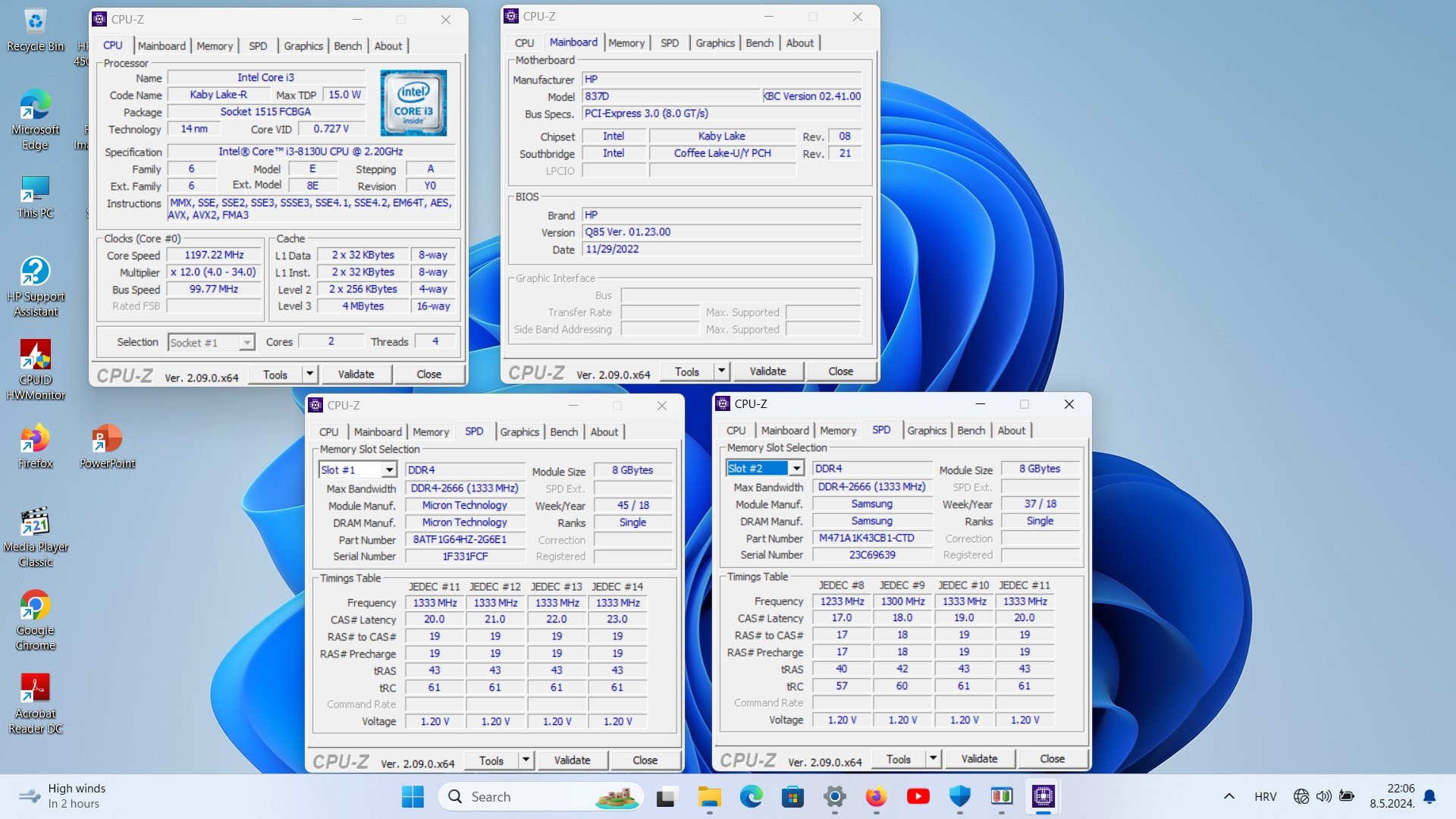
Task: Click Tools button in the Mainboard window
Action: [686, 371]
